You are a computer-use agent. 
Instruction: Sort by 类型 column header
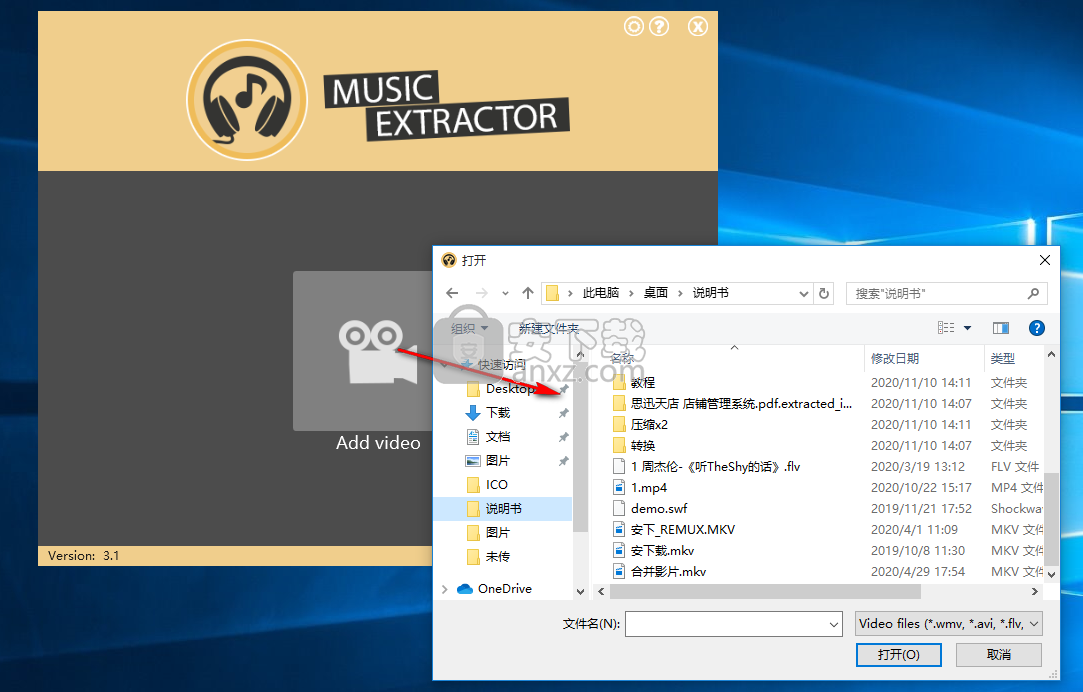tap(1003, 358)
